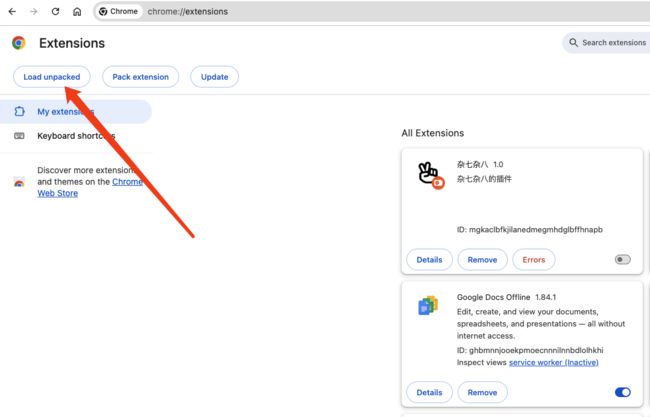Click ID ghbmnnjooekpmoecnnnilnnbdlolhkhi text
Image resolution: width=650 pixels, height=417 pixels.
(x=530, y=350)
